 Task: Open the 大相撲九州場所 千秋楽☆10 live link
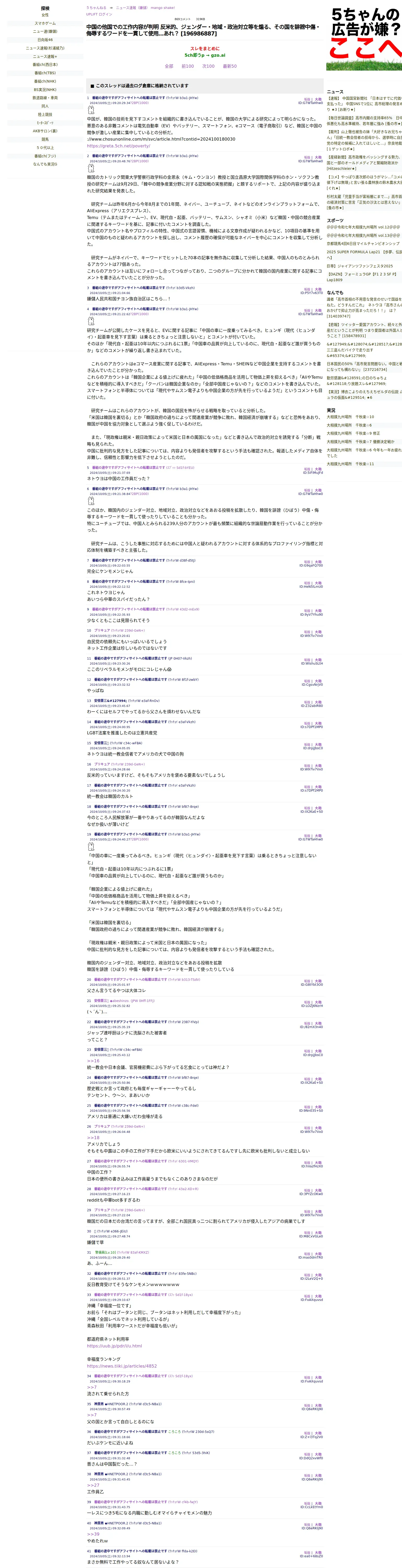coord(350,417)
